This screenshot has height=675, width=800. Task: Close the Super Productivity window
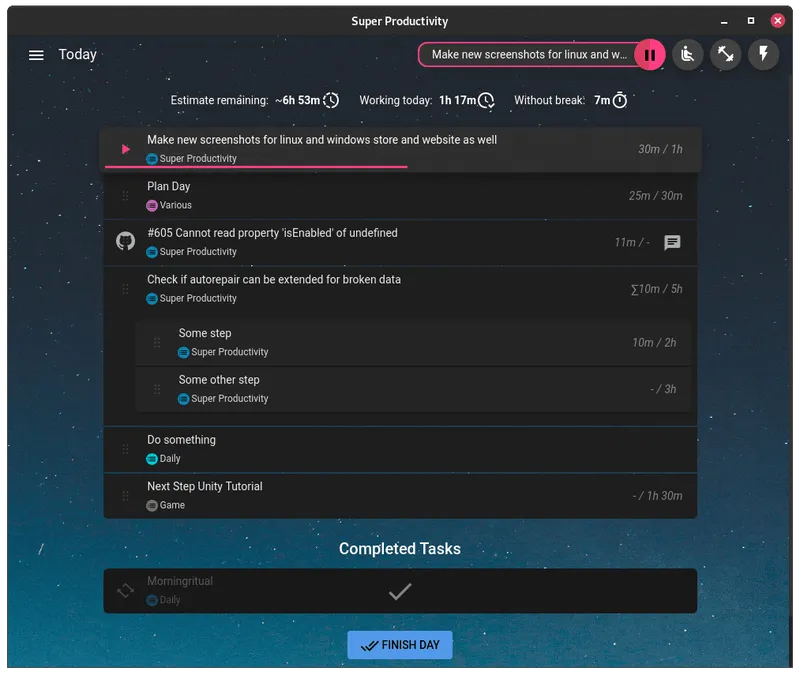click(x=778, y=21)
